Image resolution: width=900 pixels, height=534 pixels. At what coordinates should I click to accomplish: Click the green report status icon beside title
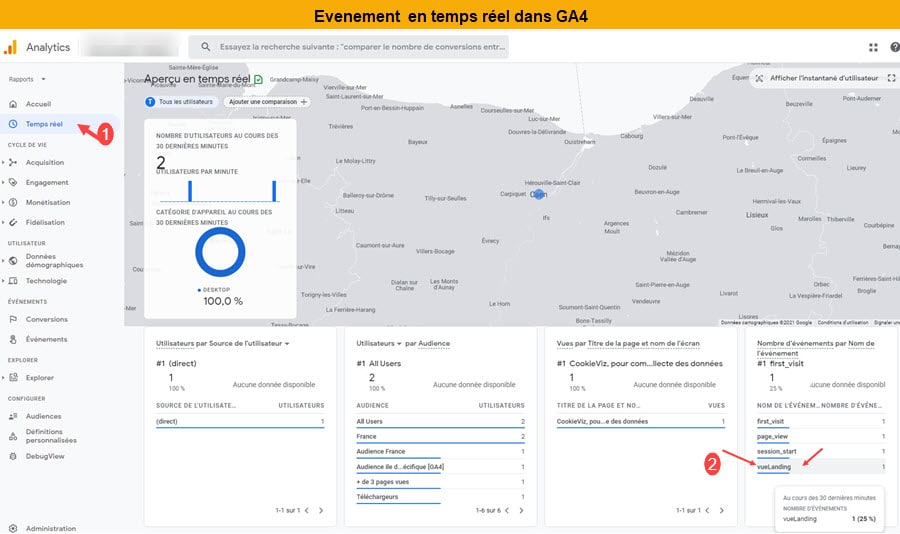tap(258, 79)
